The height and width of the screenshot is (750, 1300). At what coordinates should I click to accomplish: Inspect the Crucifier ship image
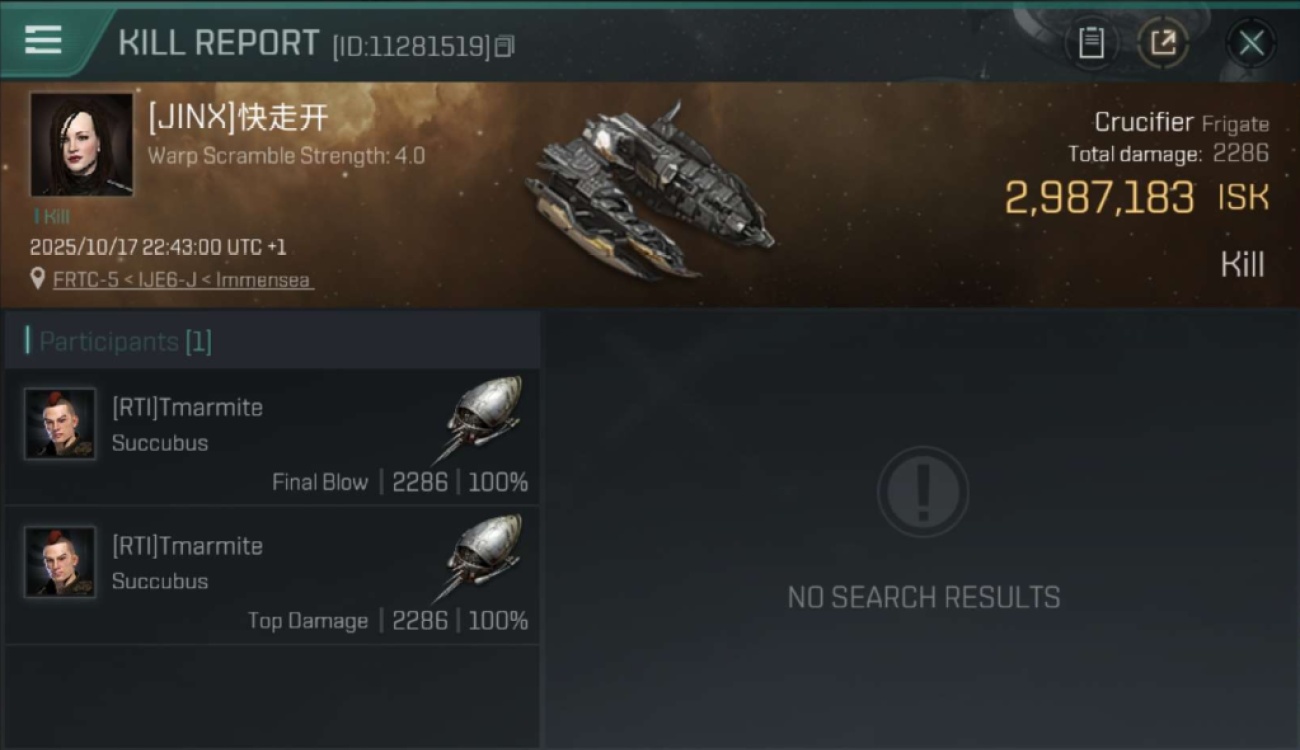point(650,190)
